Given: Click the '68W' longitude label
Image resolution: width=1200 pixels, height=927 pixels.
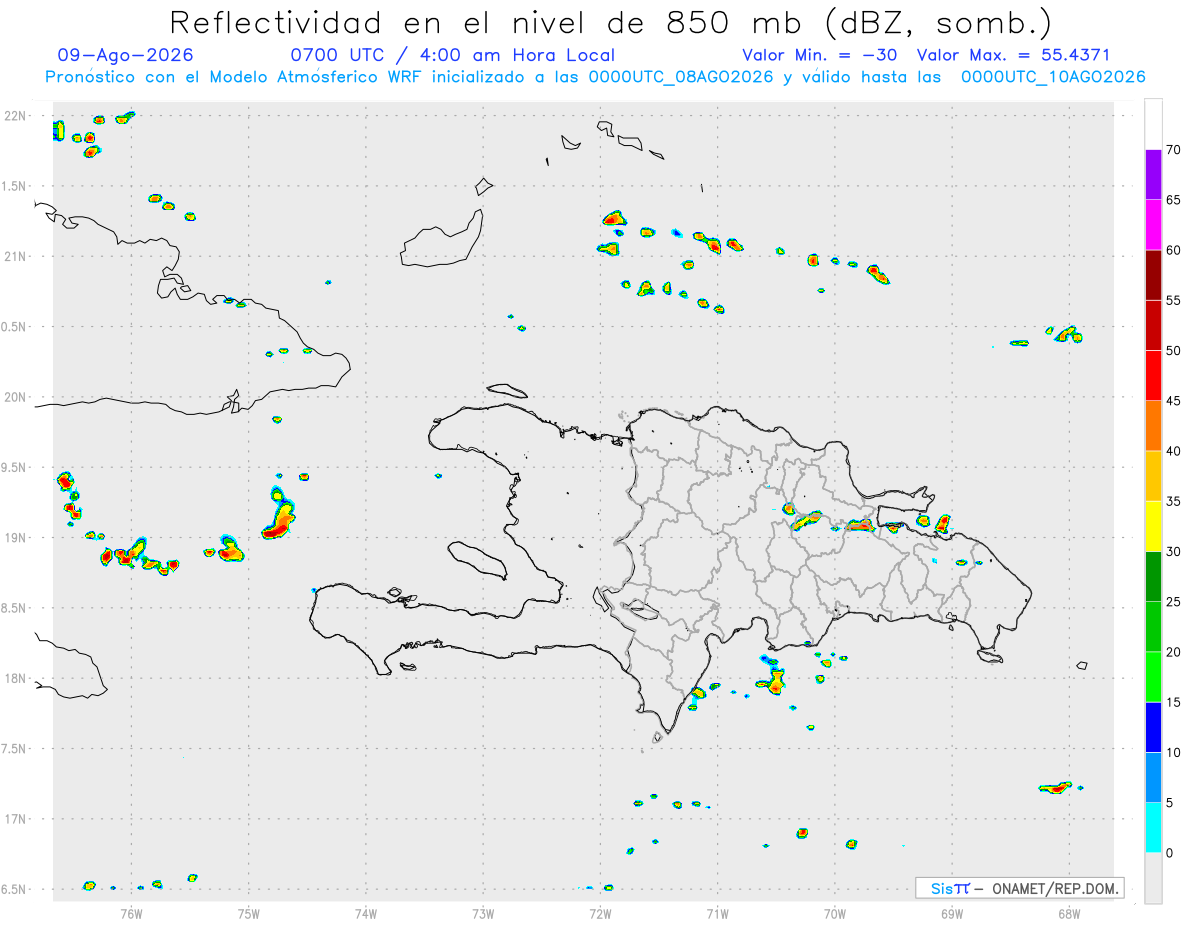Looking at the screenshot, I should click(1069, 914).
